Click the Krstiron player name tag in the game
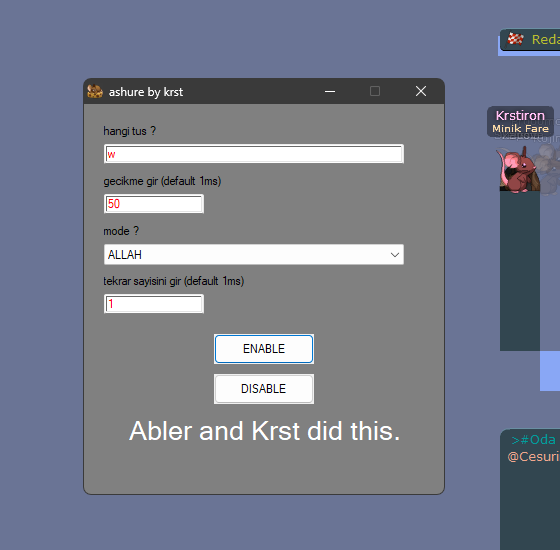 click(520, 116)
